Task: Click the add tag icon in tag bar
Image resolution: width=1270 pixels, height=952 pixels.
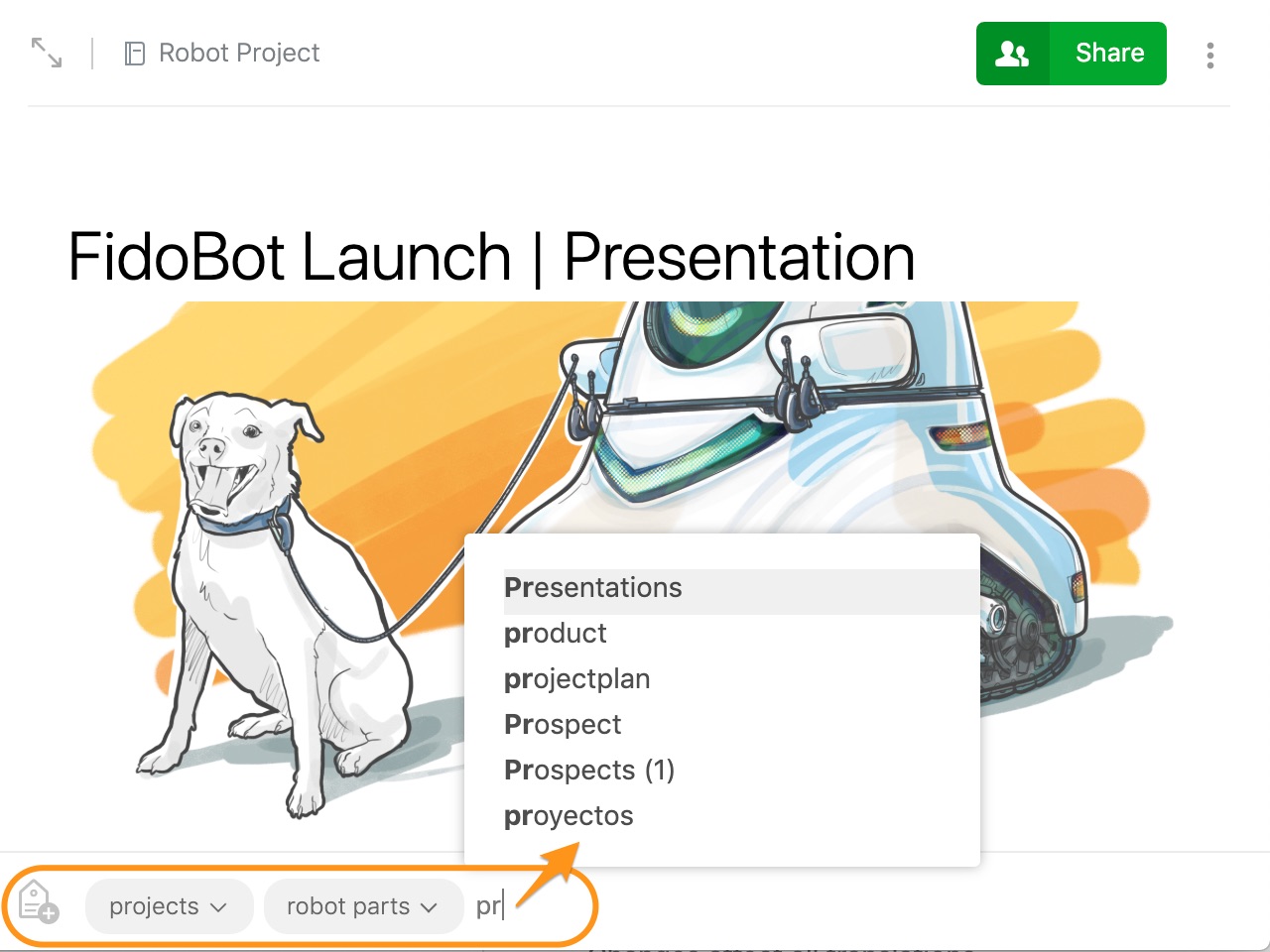Action: click(38, 901)
